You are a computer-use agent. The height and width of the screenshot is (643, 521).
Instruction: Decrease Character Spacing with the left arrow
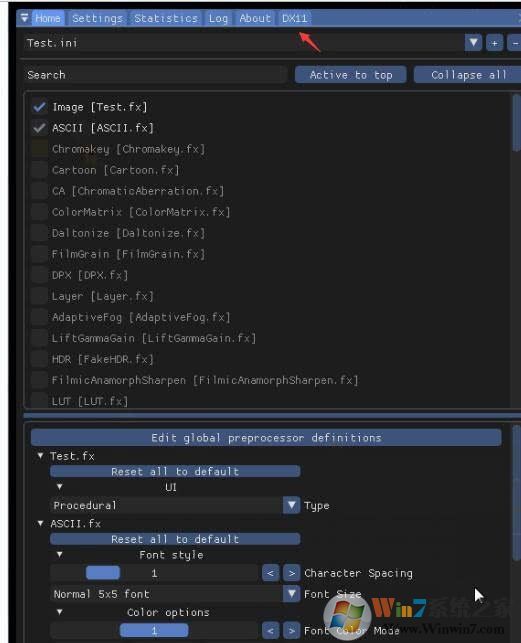pos(270,573)
